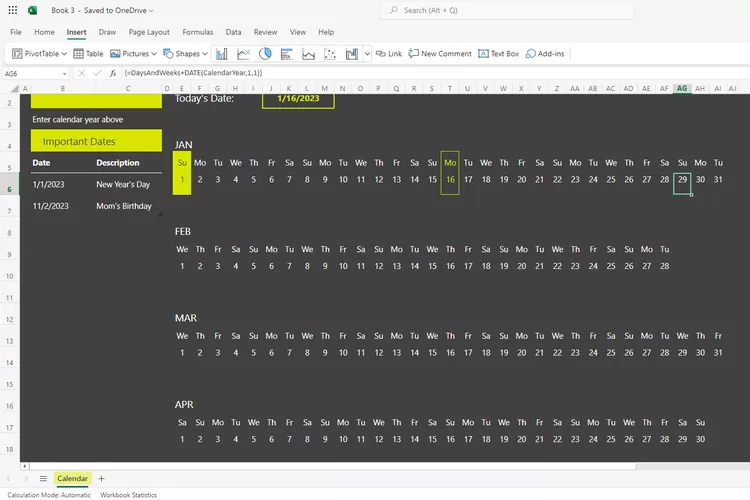This screenshot has height=500, width=750.
Task: Insert a Text Box
Action: pos(498,54)
